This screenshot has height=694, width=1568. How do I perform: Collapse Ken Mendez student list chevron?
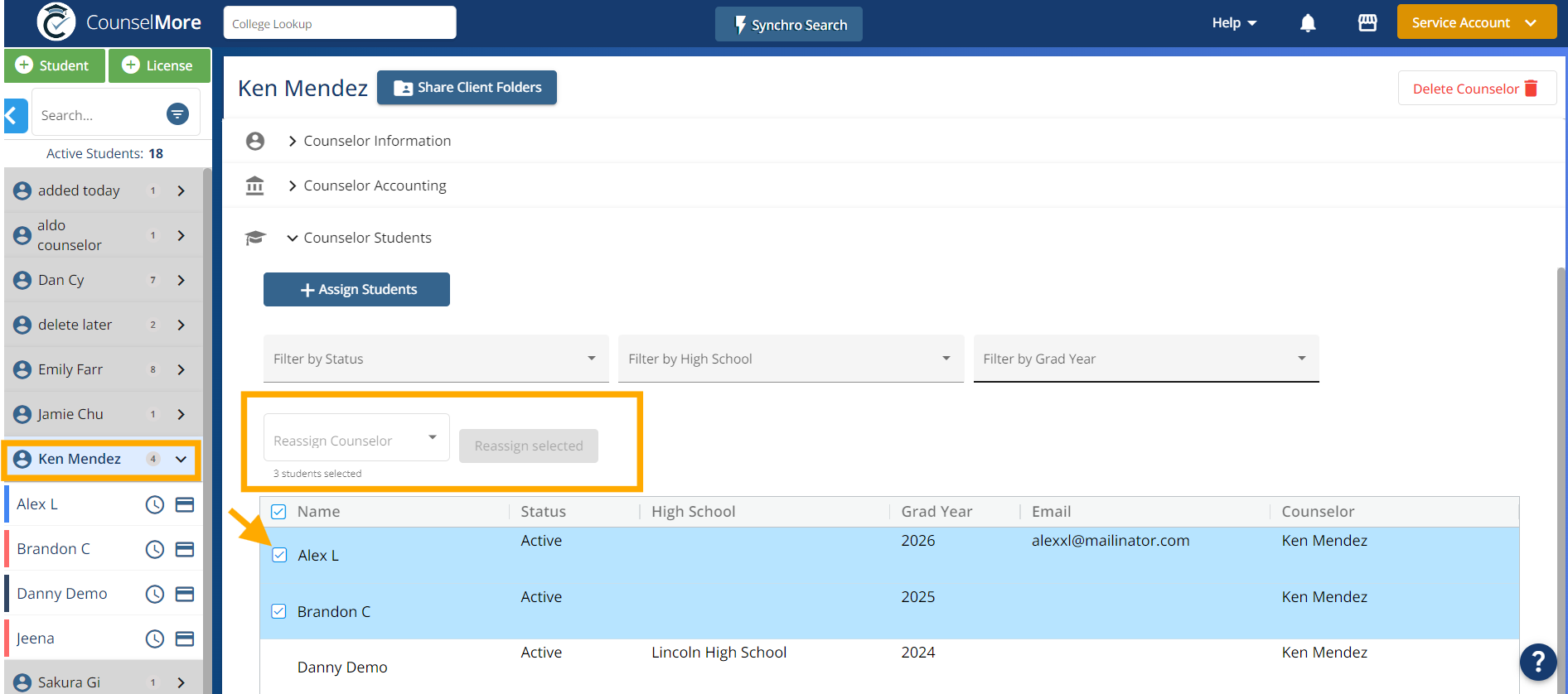pyautogui.click(x=181, y=459)
